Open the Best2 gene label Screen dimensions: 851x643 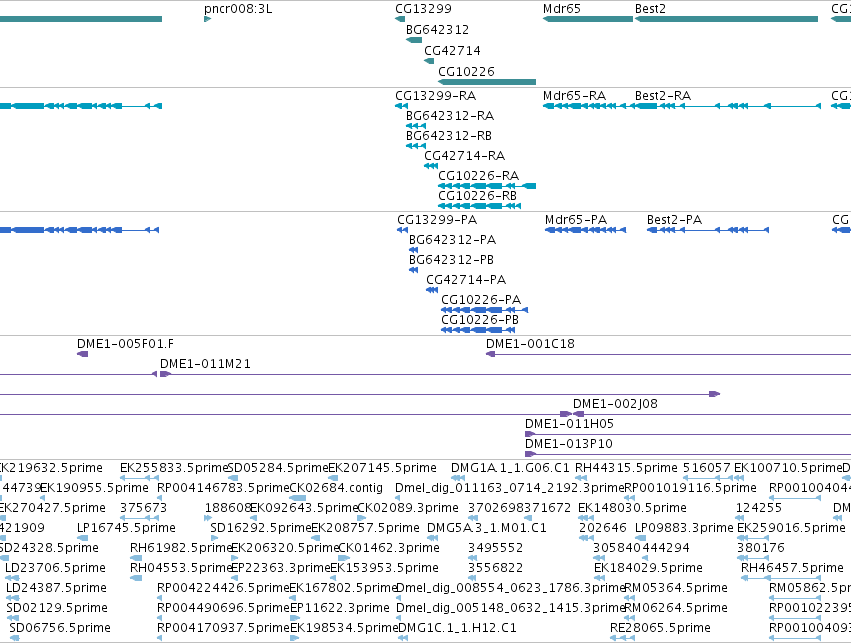click(x=650, y=9)
